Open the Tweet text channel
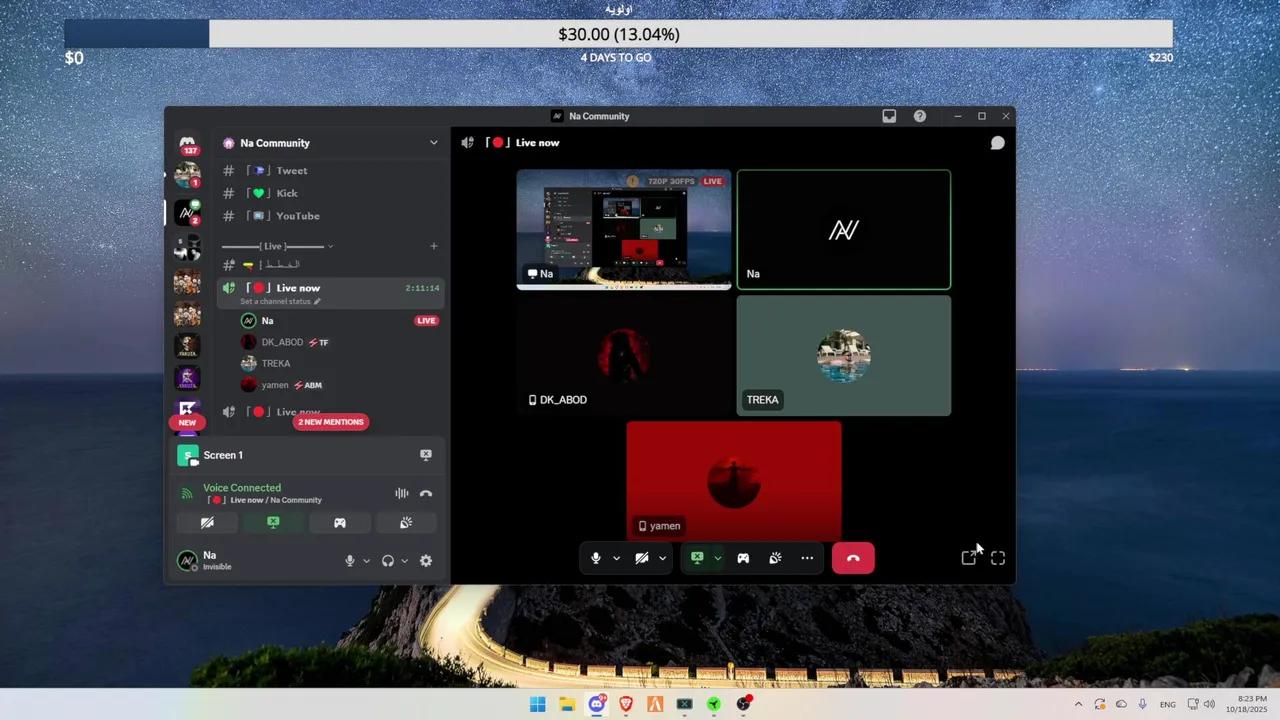Viewport: 1280px width, 720px height. (x=330, y=171)
